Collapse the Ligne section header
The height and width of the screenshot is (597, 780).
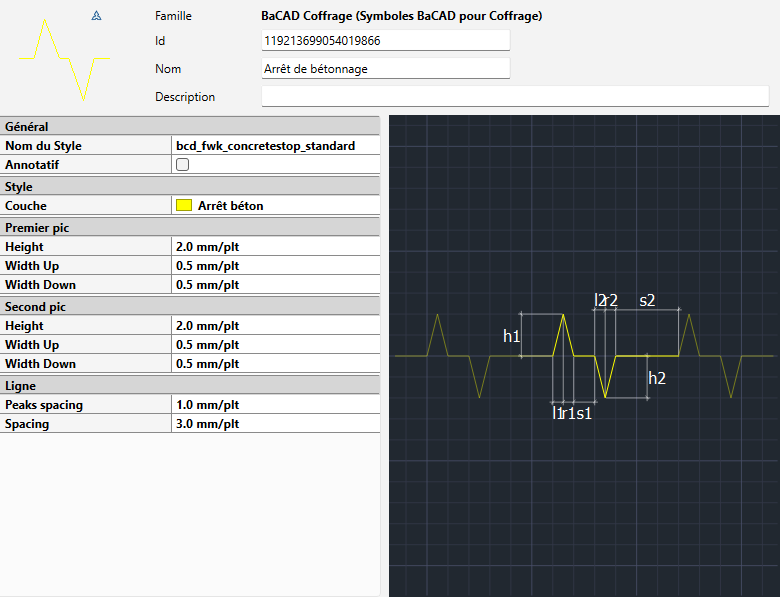[x=190, y=386]
